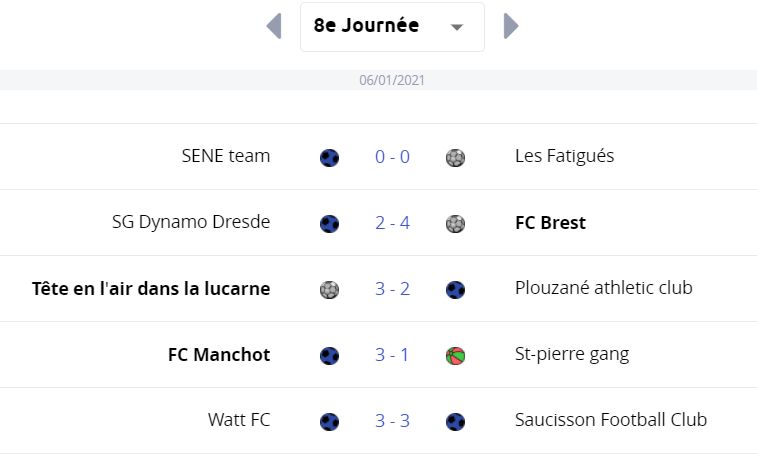
Task: Select the FC Manchot team name
Action: [x=219, y=354]
